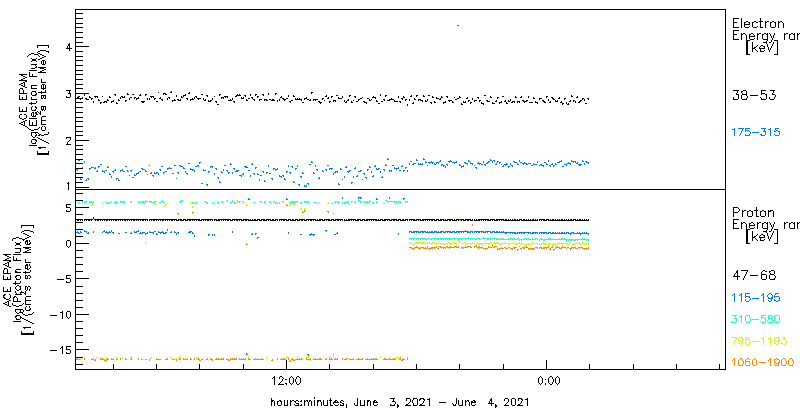Select the 115-195 proton energy label
This screenshot has height=410, width=800.
point(756,298)
